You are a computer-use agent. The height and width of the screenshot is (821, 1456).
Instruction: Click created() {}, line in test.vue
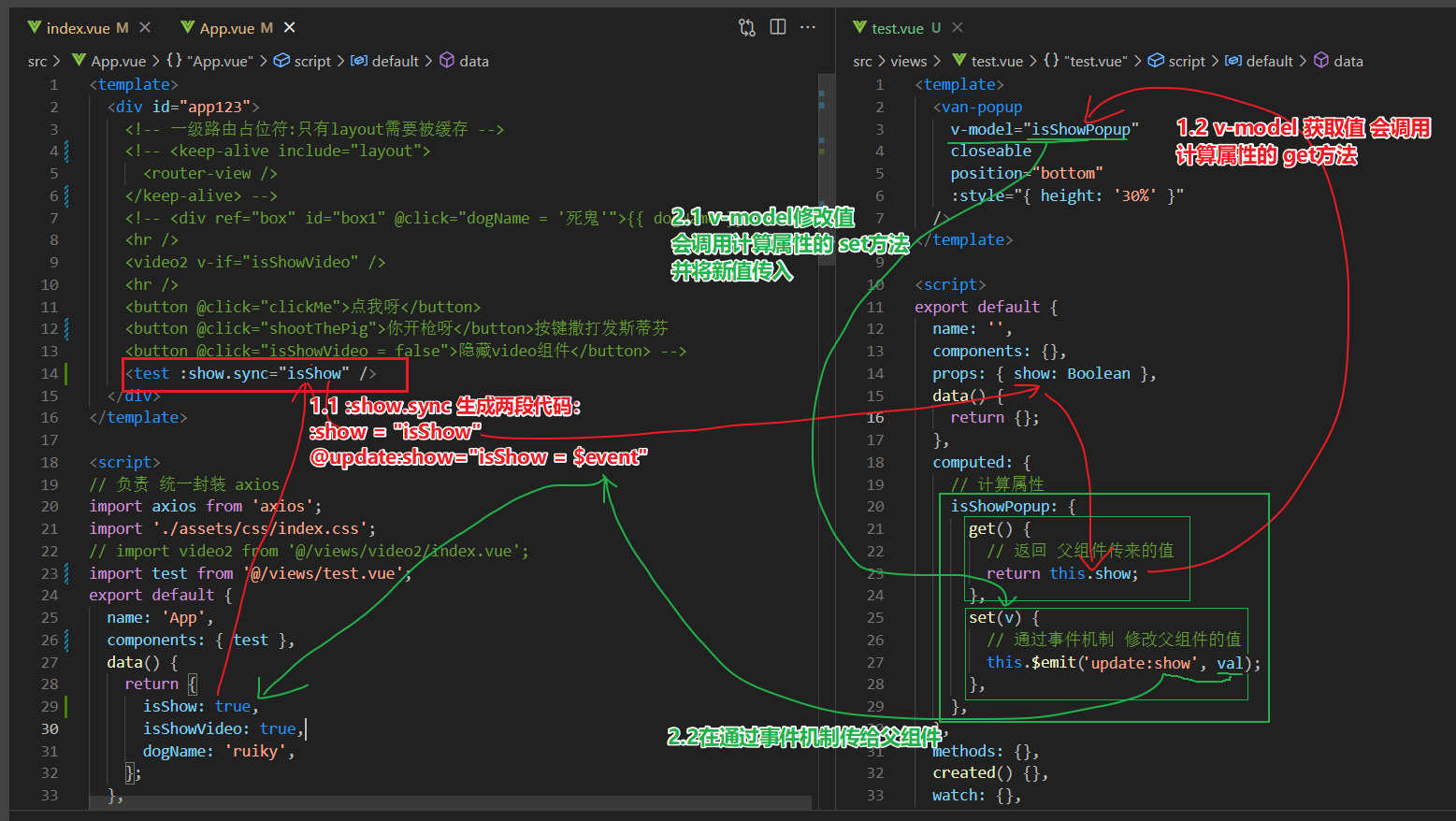click(x=991, y=772)
